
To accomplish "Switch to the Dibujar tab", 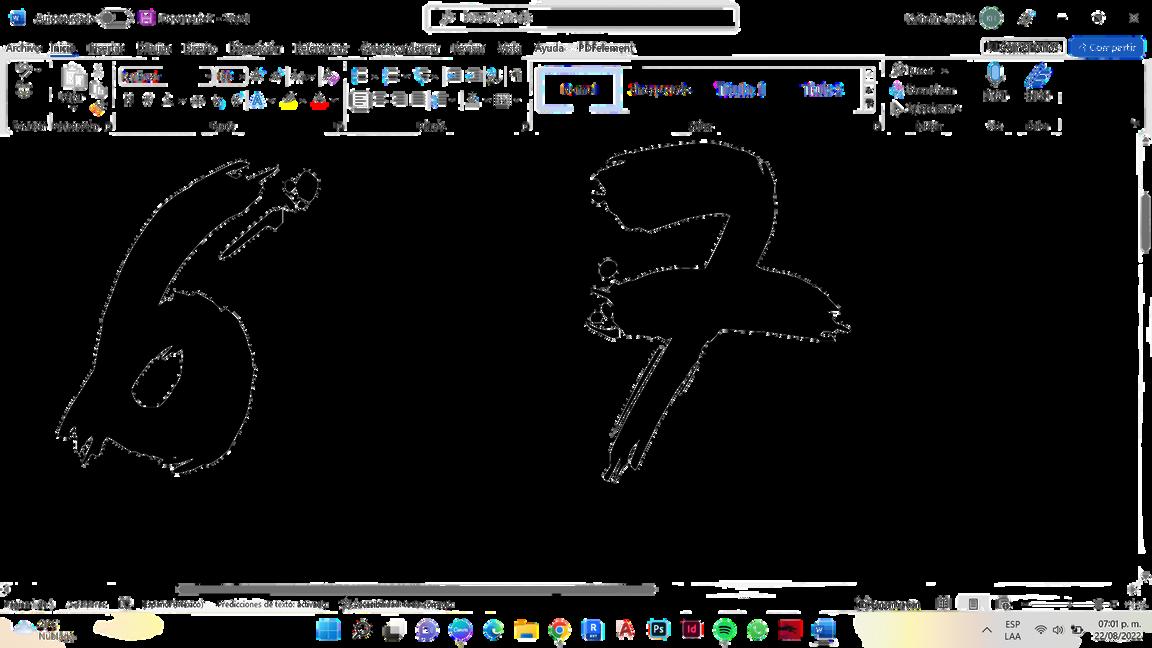I will [x=154, y=48].
